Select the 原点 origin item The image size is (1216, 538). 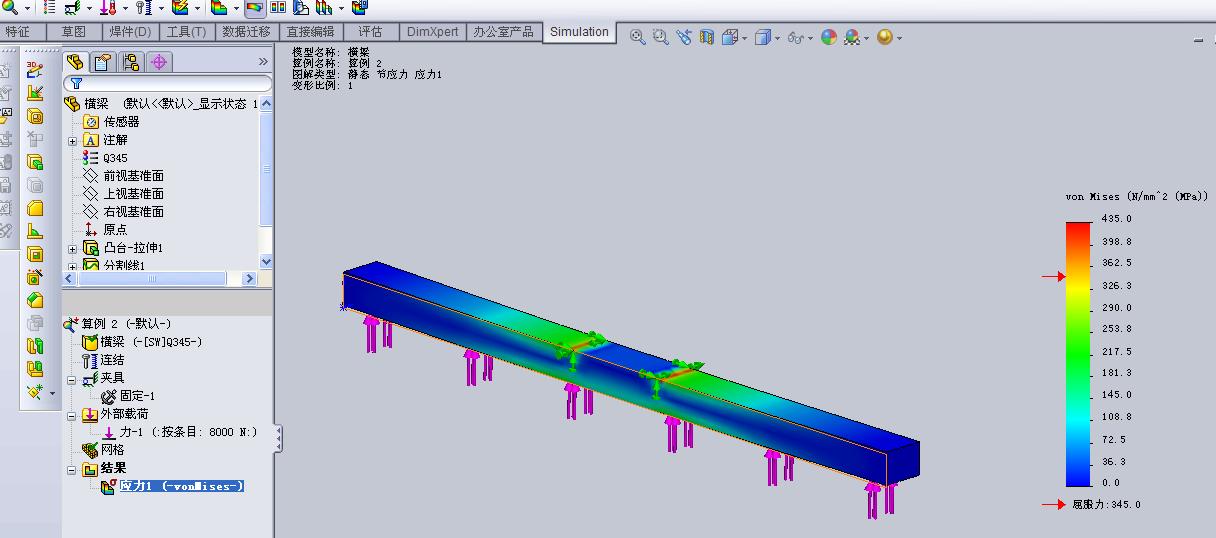coord(106,230)
